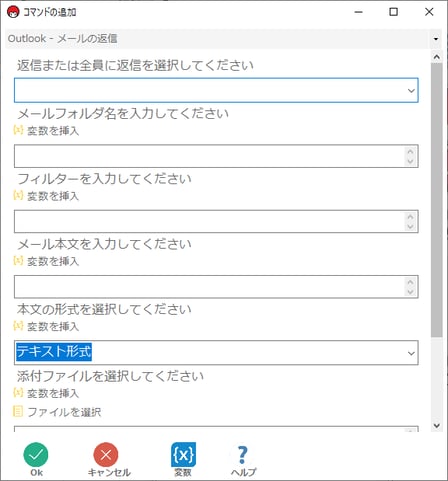Click the scrollbar up arrow
This screenshot has height=481, width=448.
point(437,57)
